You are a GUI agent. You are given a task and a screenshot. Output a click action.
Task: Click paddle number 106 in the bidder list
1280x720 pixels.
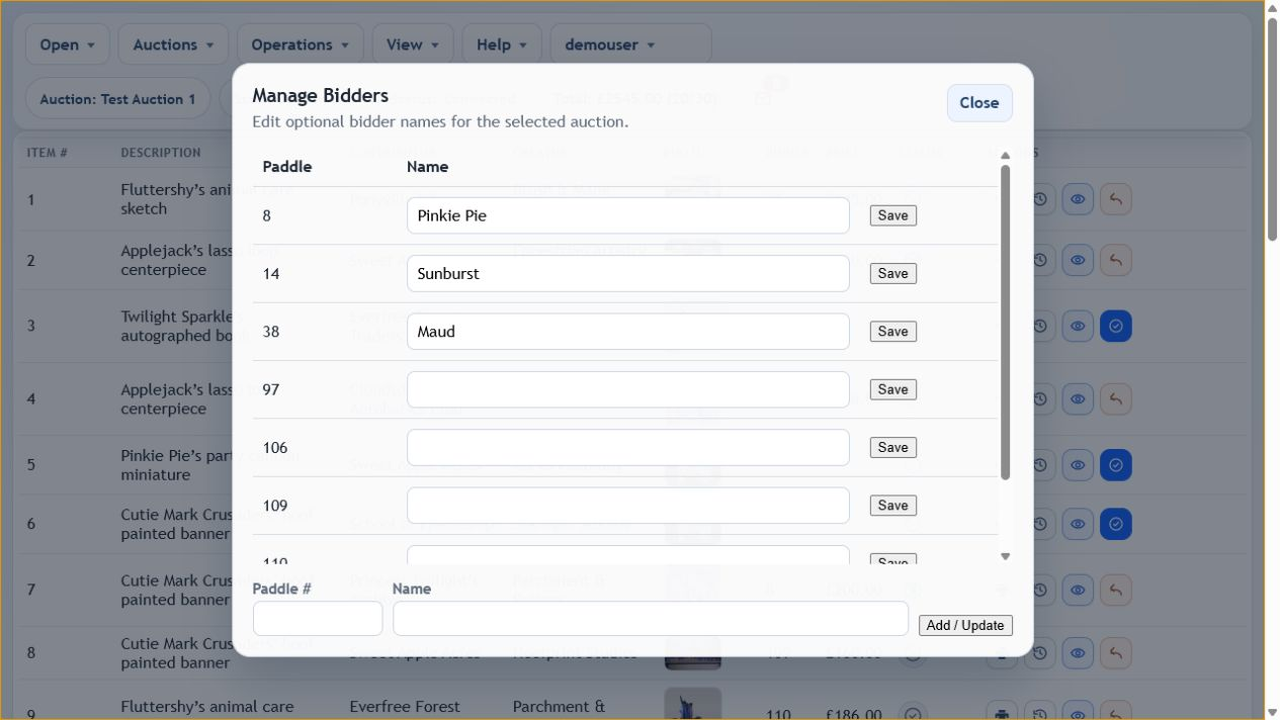[x=275, y=448]
